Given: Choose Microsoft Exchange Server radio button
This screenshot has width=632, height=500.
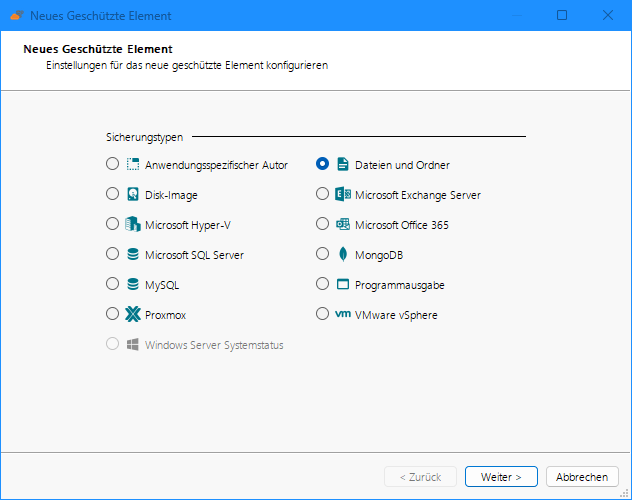Looking at the screenshot, I should click(x=322, y=194).
